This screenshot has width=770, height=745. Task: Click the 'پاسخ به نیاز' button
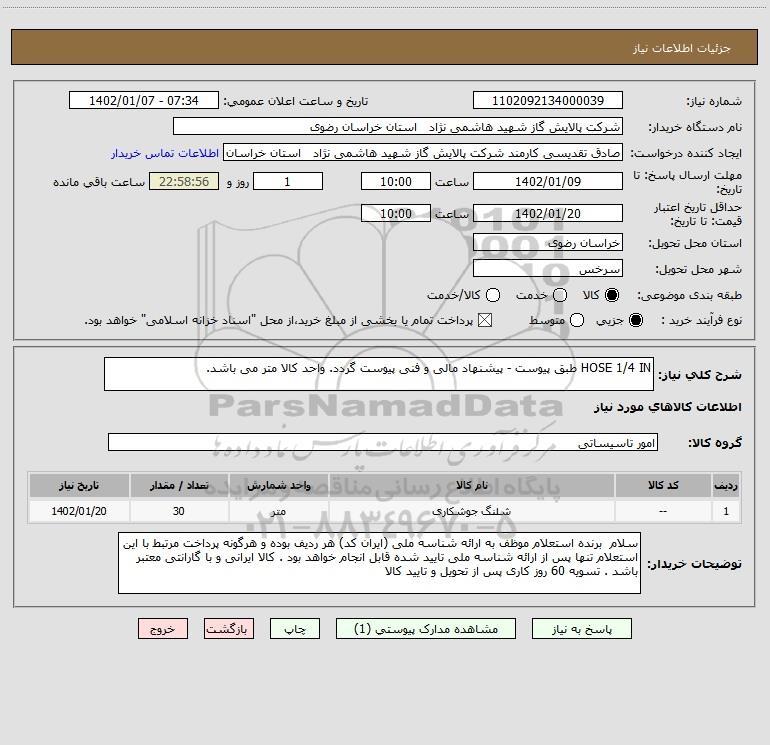tap(582, 629)
